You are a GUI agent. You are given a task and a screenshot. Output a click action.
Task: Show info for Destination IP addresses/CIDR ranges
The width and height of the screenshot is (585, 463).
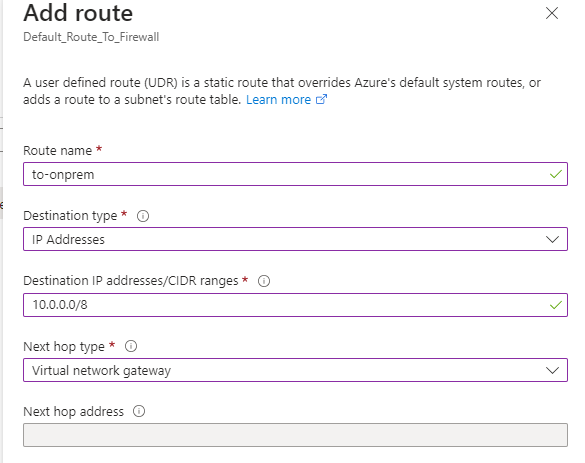click(264, 281)
